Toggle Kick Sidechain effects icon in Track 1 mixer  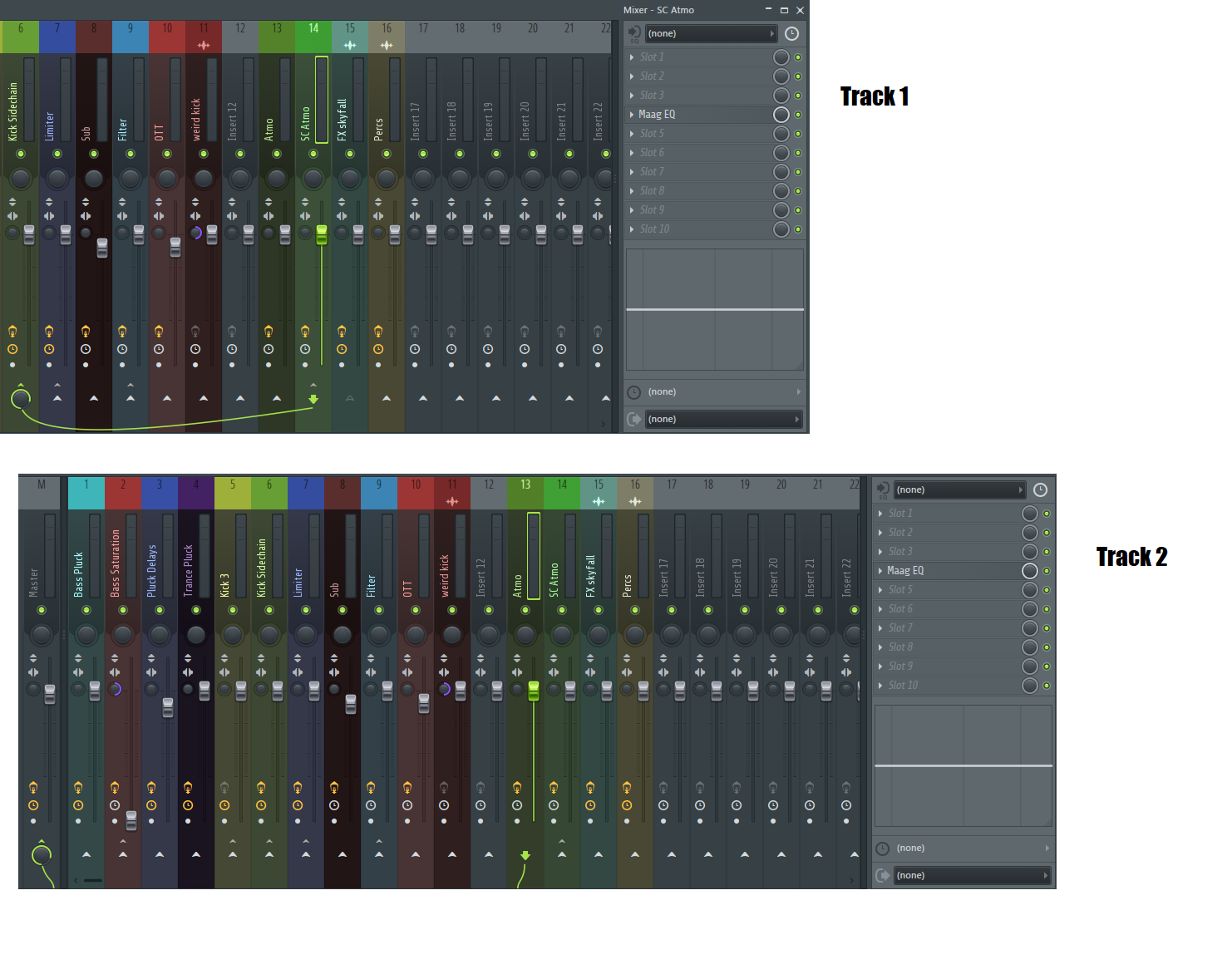coord(12,332)
